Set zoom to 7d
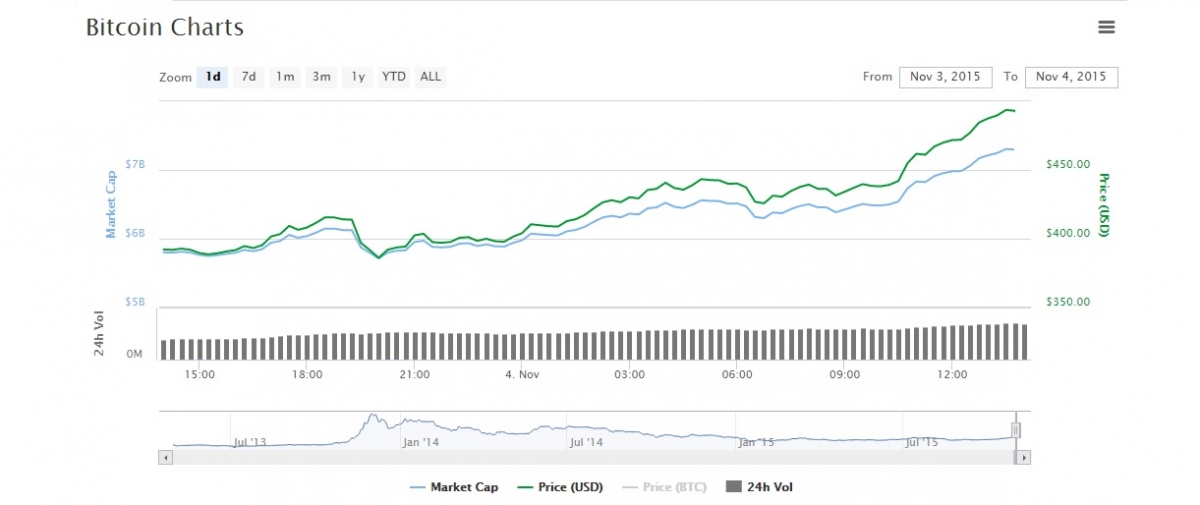 249,77
